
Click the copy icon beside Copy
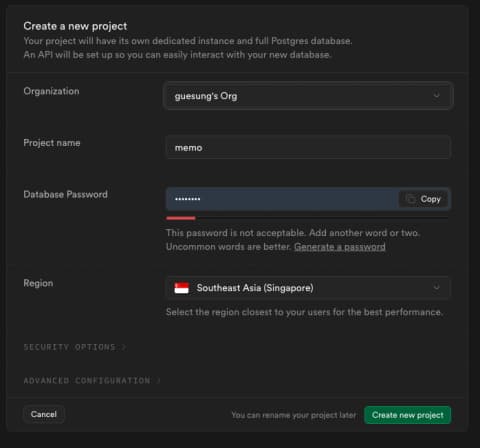point(411,199)
